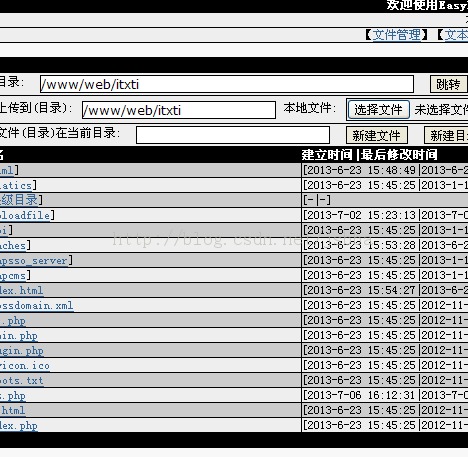The height and width of the screenshot is (457, 468).
Task: Open the 文件管理 link
Action: point(396,35)
